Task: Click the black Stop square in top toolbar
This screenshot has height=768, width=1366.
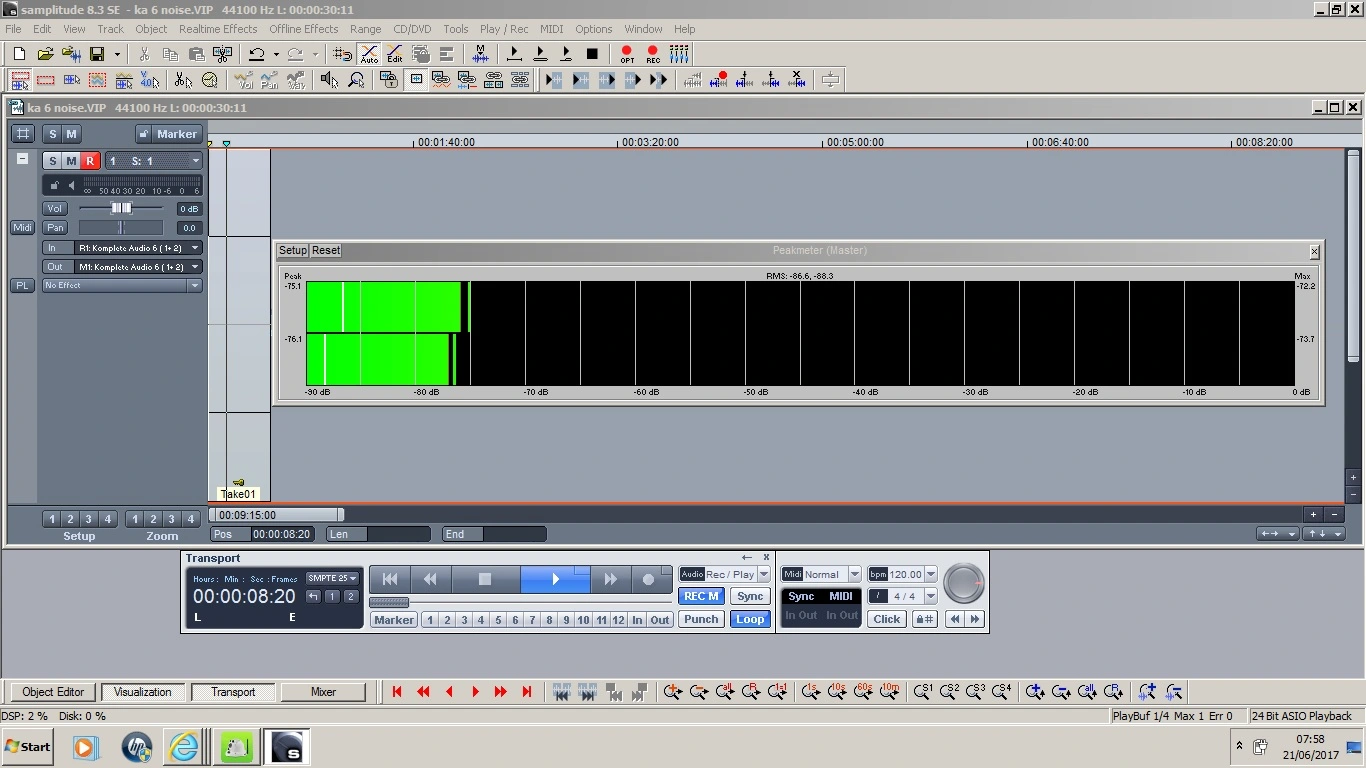Action: point(592,54)
